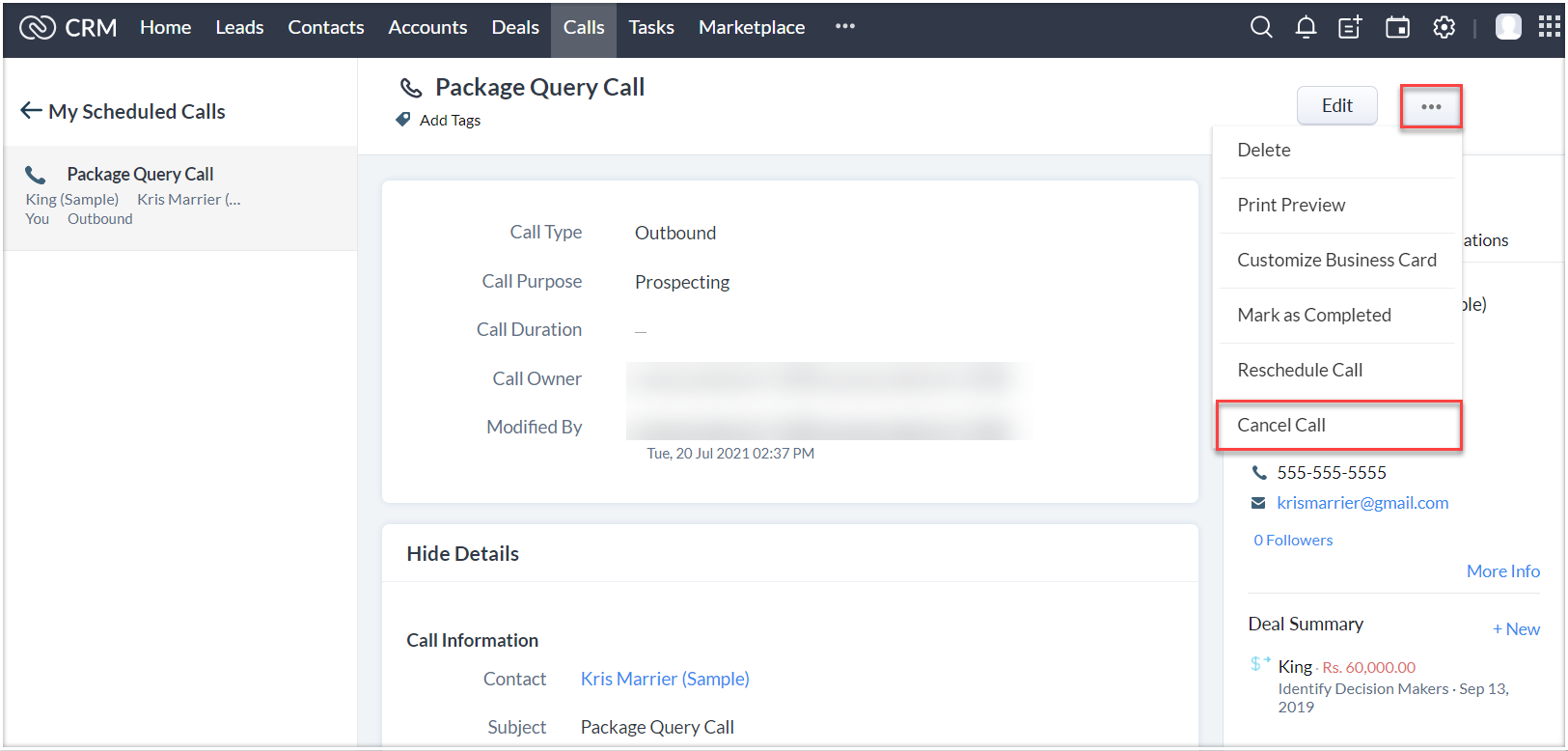Switch to the Deals tab
The image size is (1568, 751).
pos(515,27)
